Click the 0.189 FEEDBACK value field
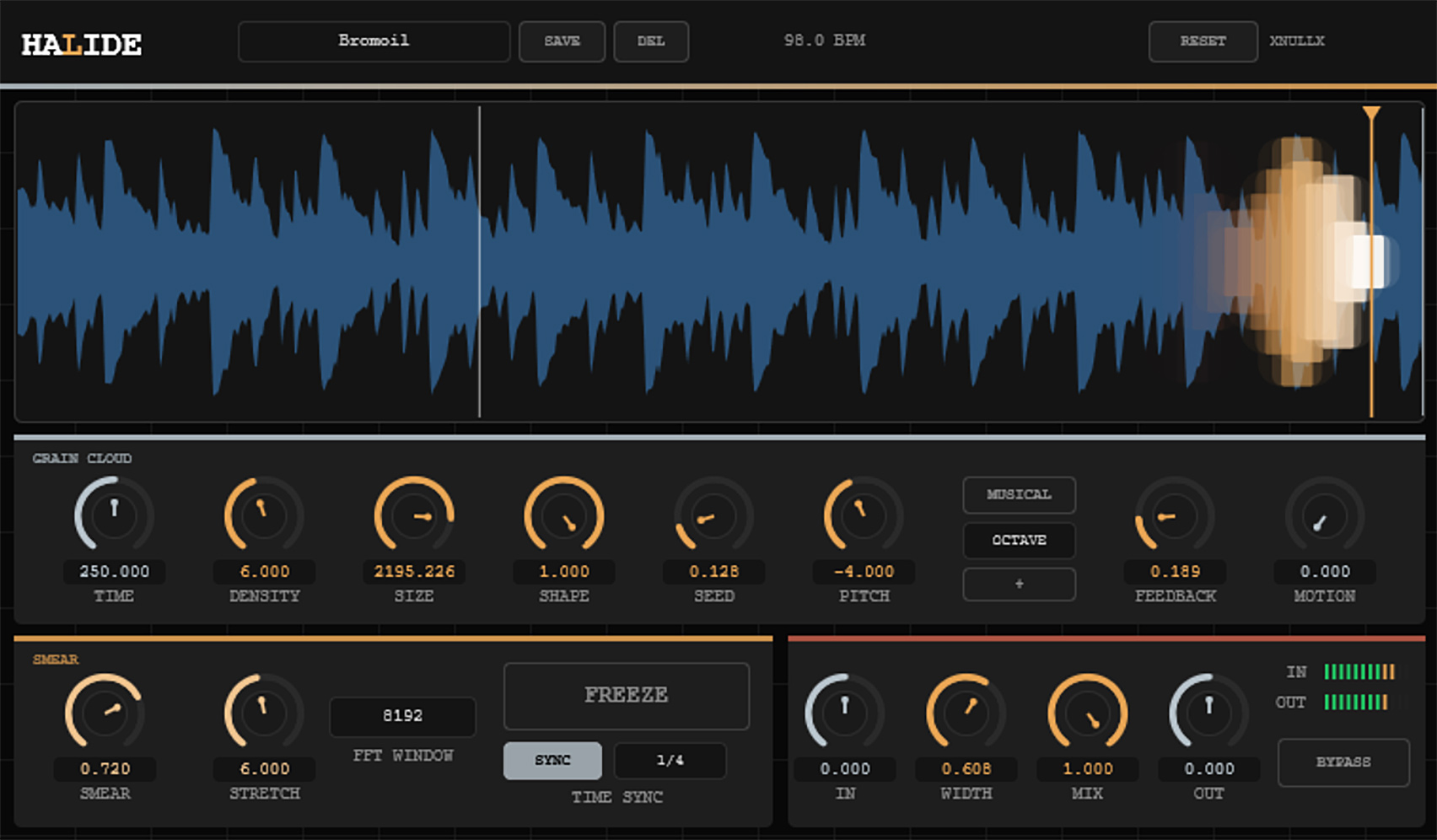Screen dimensions: 1437x840 pyautogui.click(x=1175, y=572)
